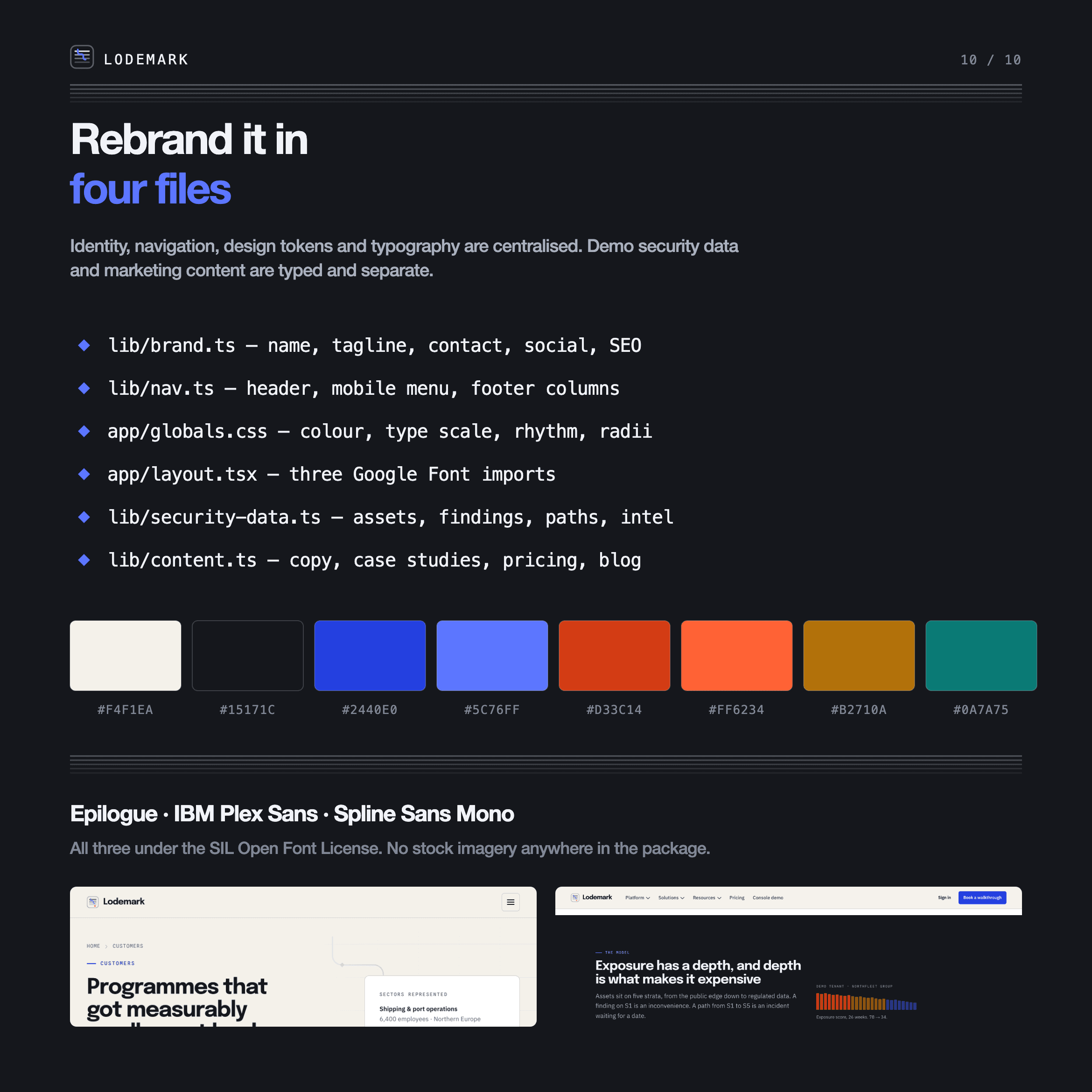Open the Pricing nav item
Viewport: 1092px width, 1092px height.
(x=736, y=897)
